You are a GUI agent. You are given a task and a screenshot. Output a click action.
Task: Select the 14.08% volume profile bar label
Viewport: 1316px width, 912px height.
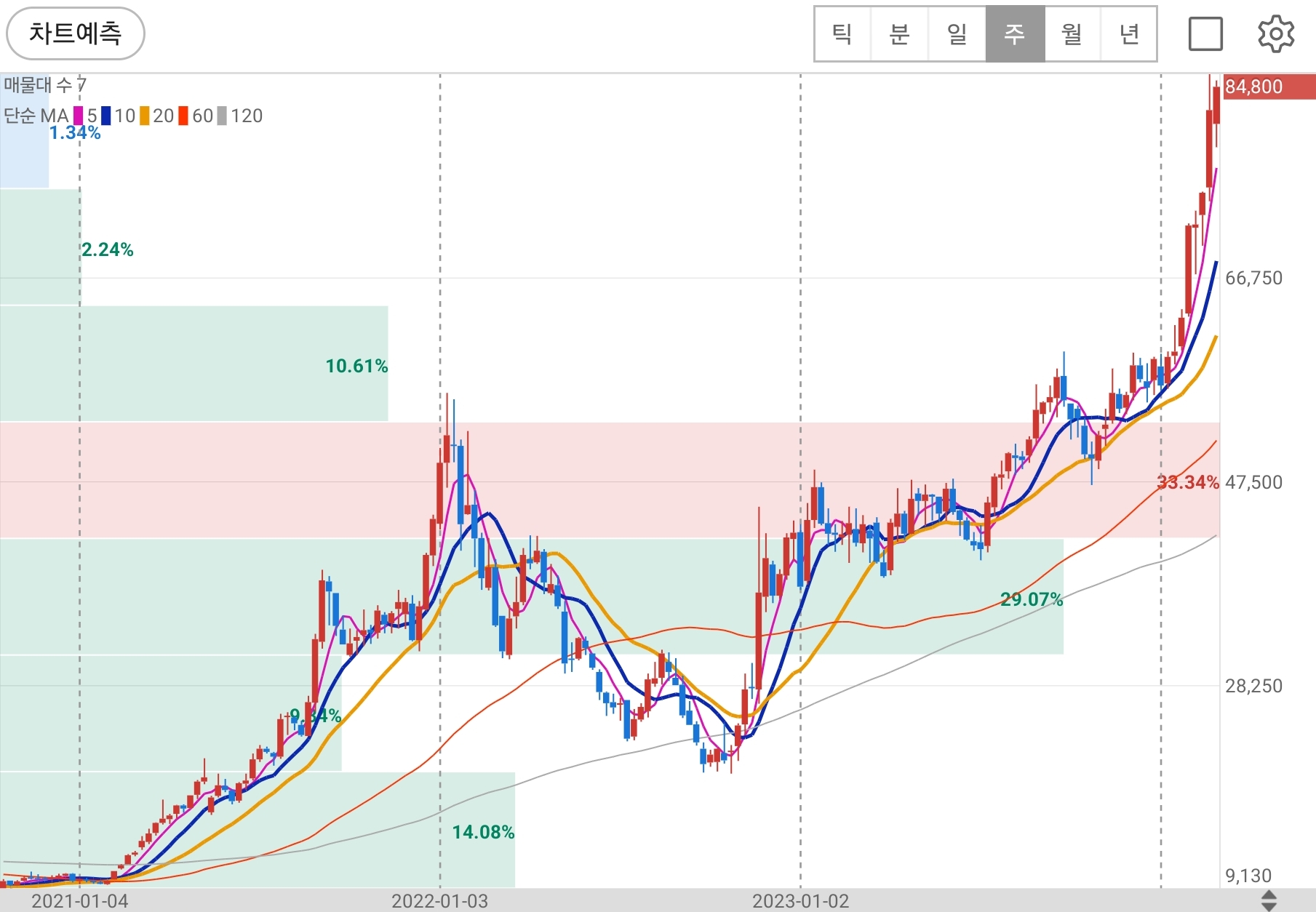coord(483,832)
